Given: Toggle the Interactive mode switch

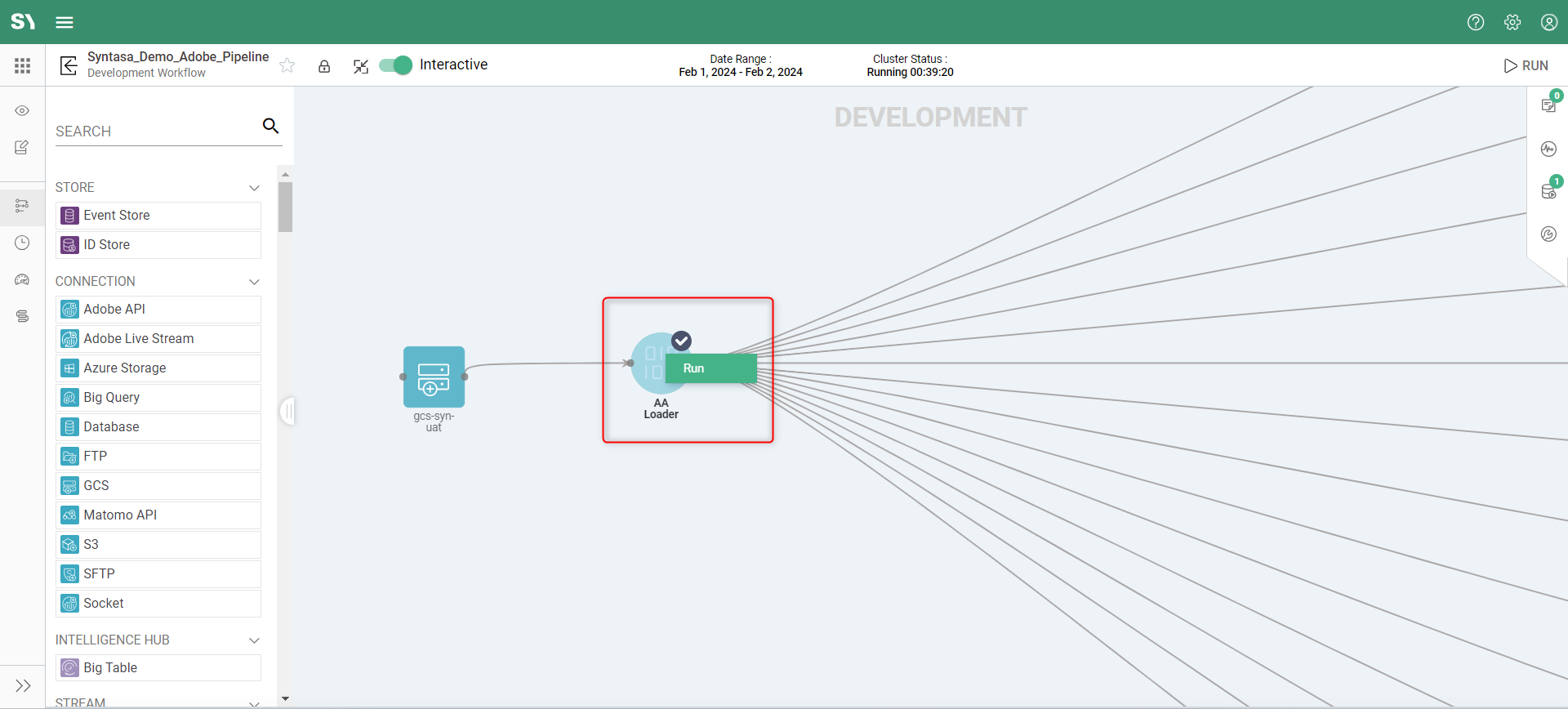Looking at the screenshot, I should tap(396, 65).
